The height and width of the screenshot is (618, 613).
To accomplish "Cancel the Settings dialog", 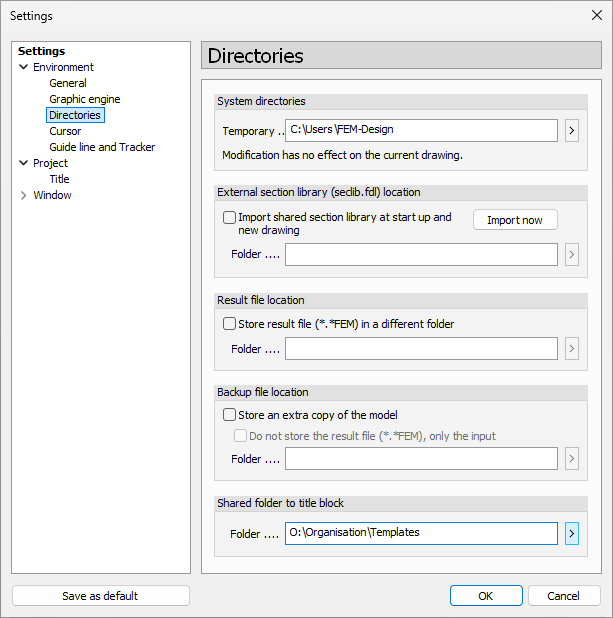I will coord(564,596).
